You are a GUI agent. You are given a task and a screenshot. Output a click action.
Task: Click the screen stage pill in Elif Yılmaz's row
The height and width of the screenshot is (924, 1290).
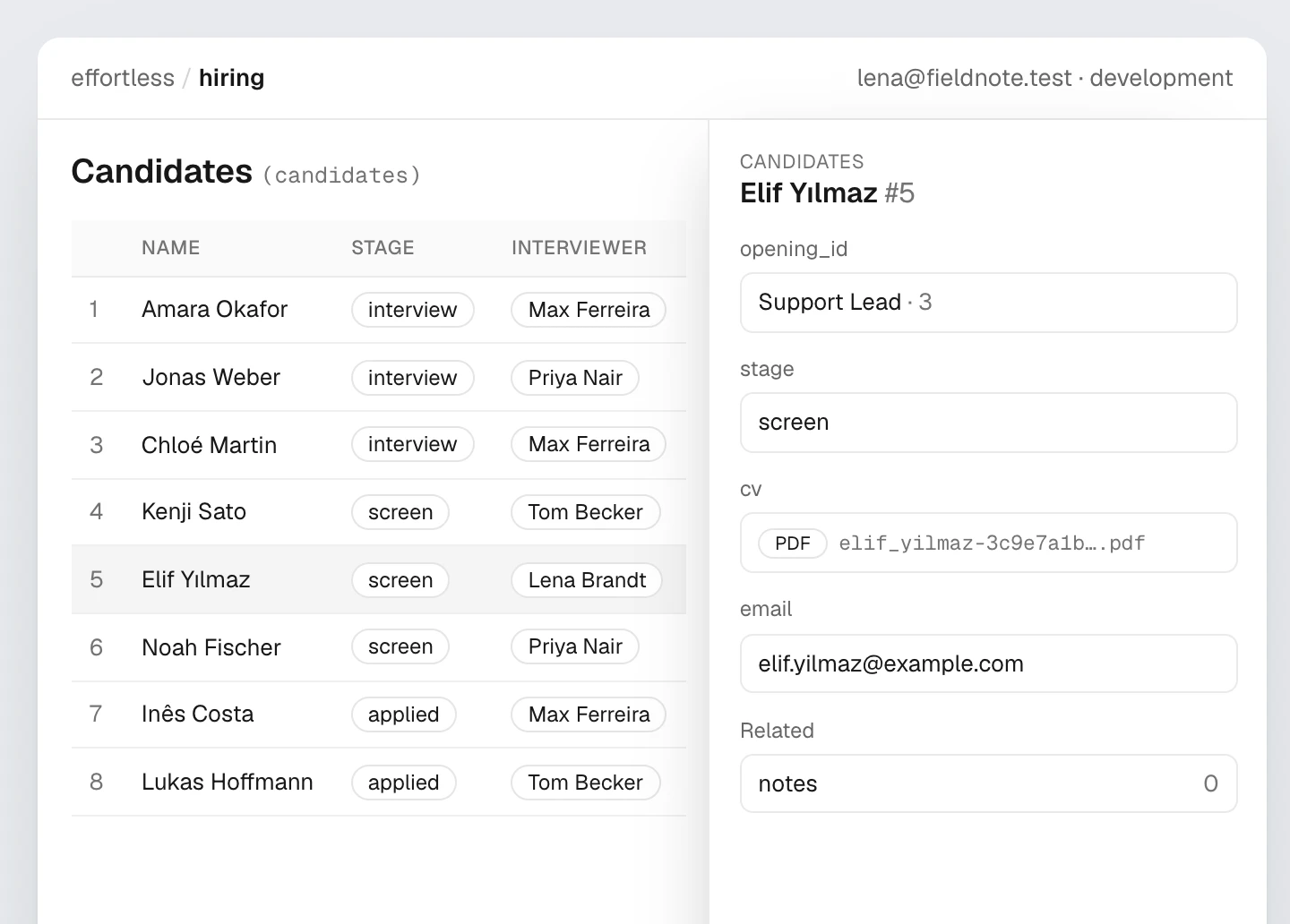tap(400, 580)
